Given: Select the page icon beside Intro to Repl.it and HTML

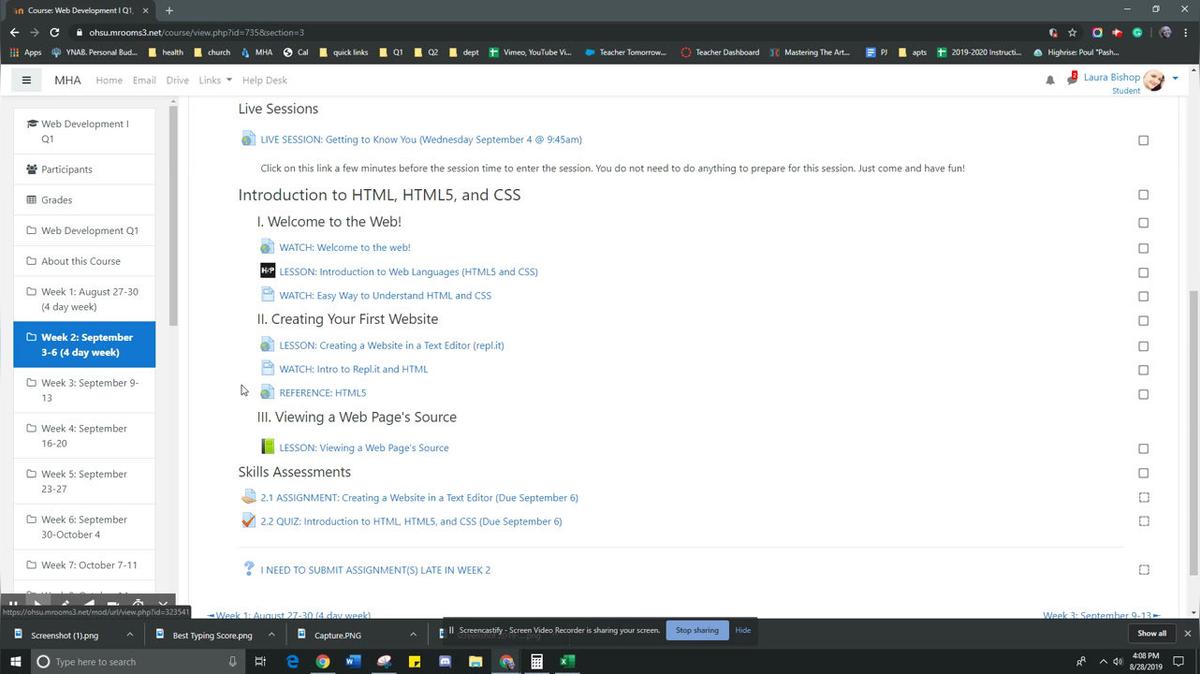Looking at the screenshot, I should 267,369.
